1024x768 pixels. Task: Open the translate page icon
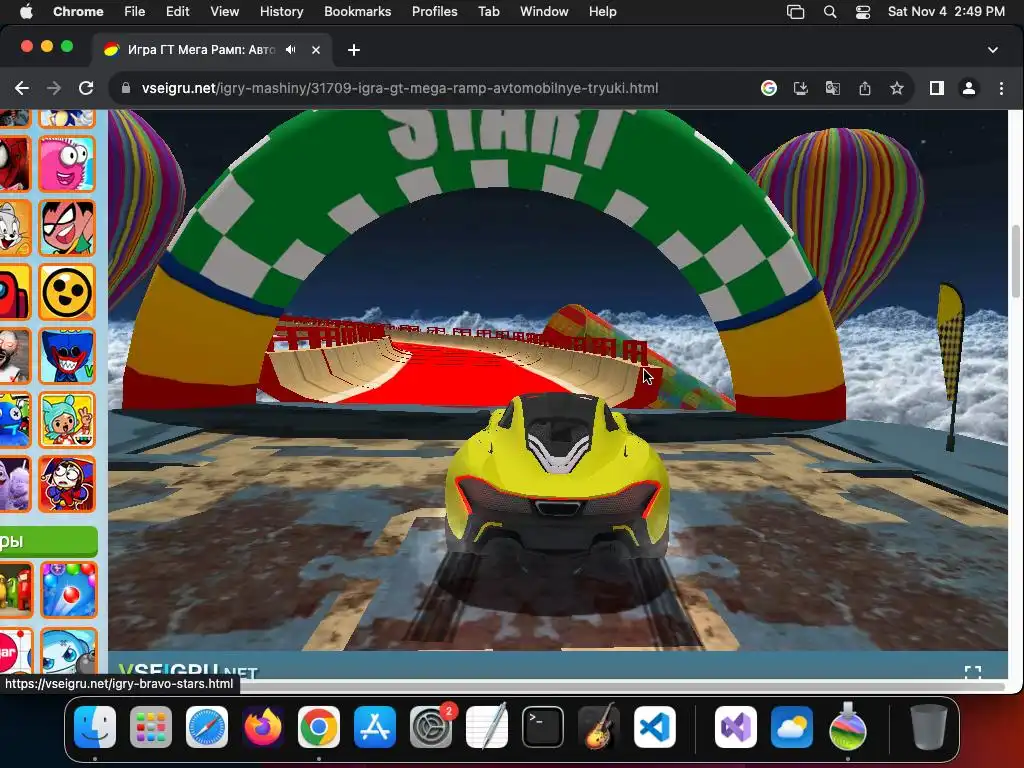pyautogui.click(x=833, y=88)
